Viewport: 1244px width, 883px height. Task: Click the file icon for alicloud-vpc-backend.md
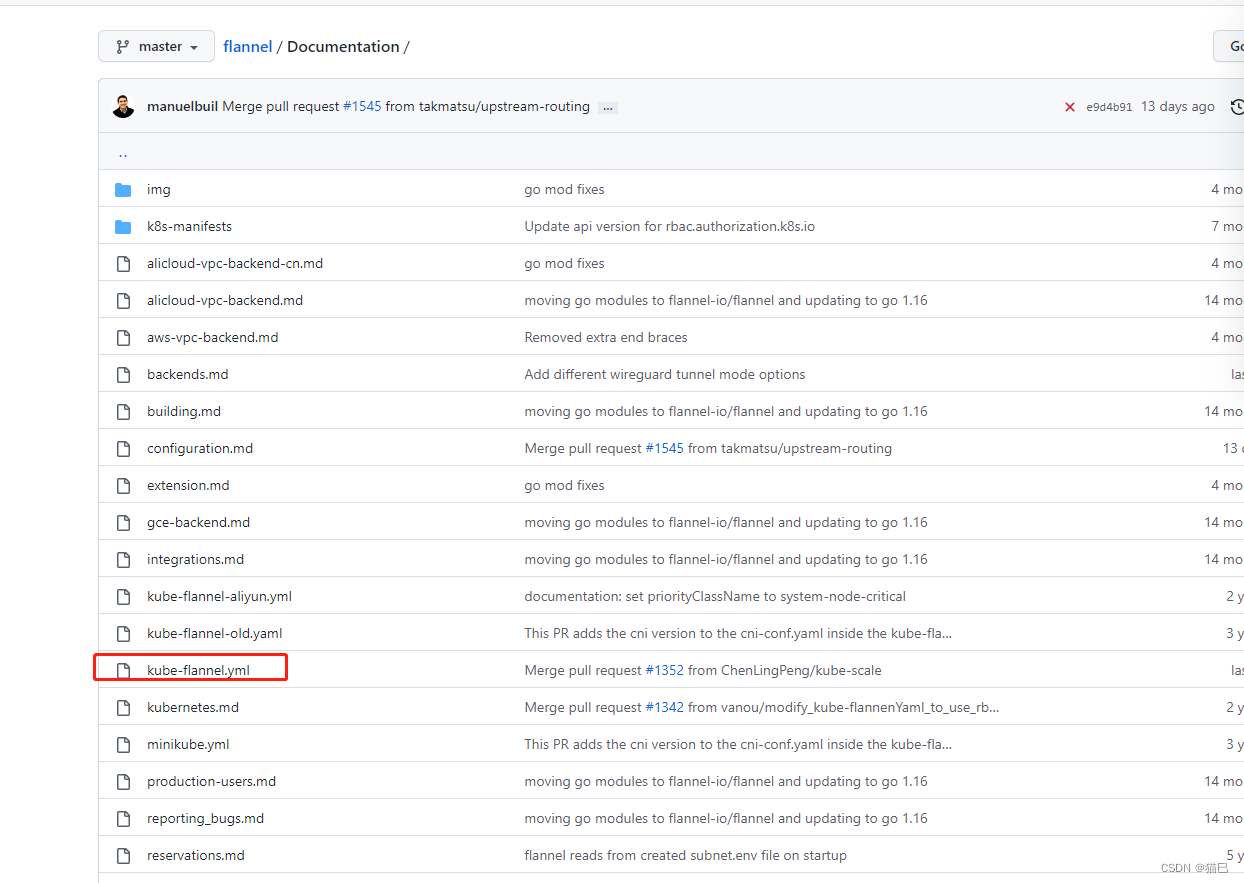[x=123, y=300]
